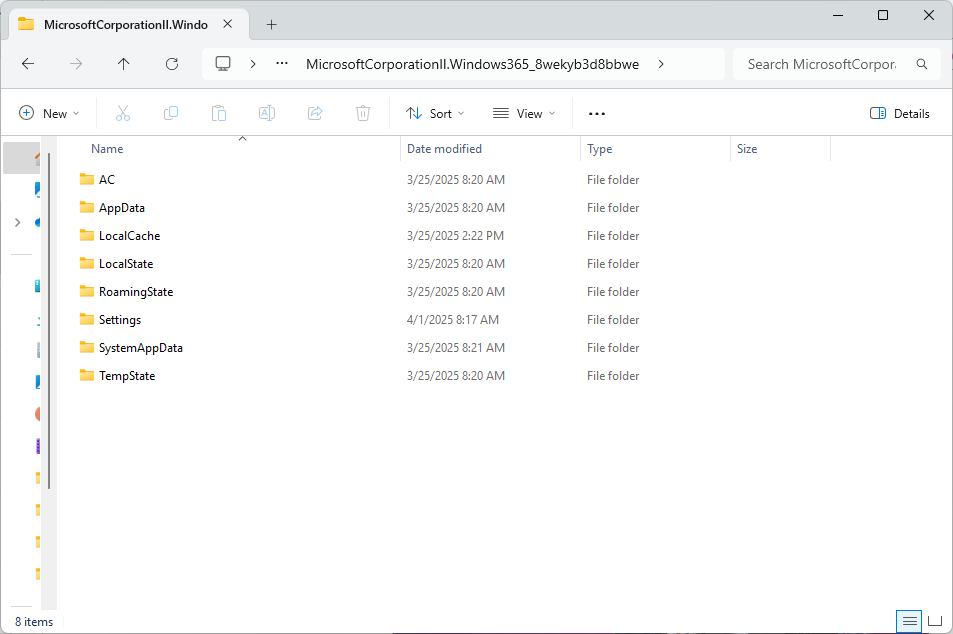
Task: Select the RoamingState folder name
Action: click(136, 292)
